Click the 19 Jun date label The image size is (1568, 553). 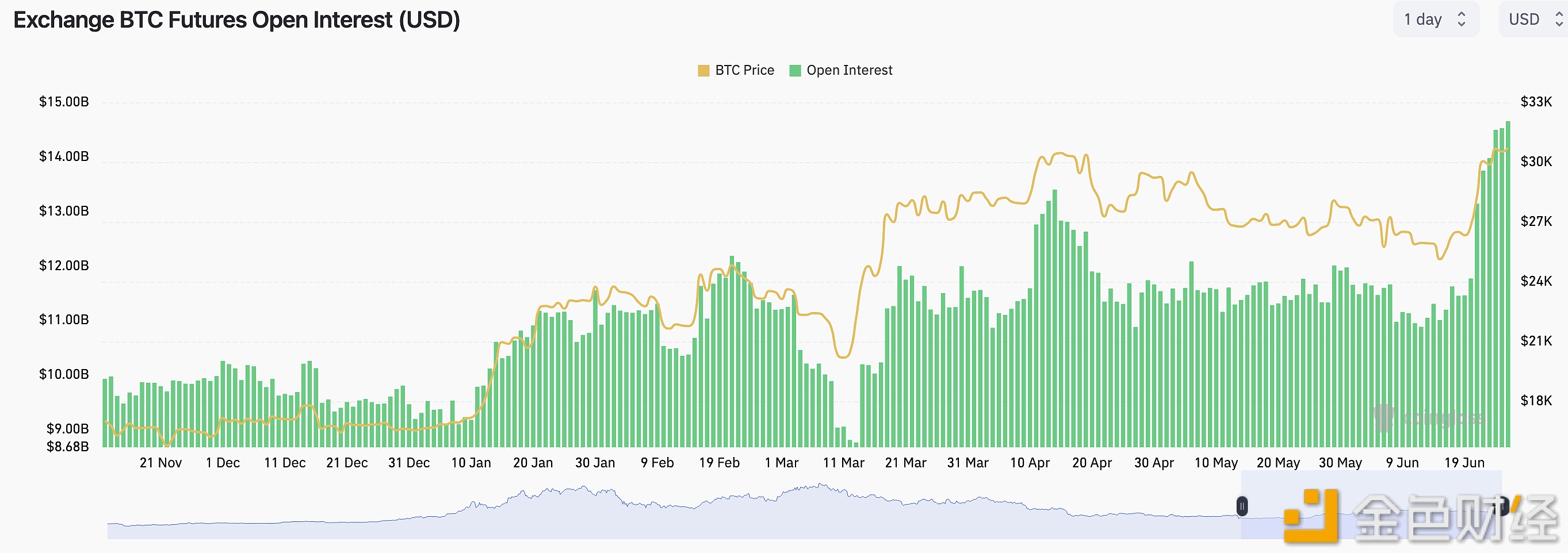[x=1464, y=463]
